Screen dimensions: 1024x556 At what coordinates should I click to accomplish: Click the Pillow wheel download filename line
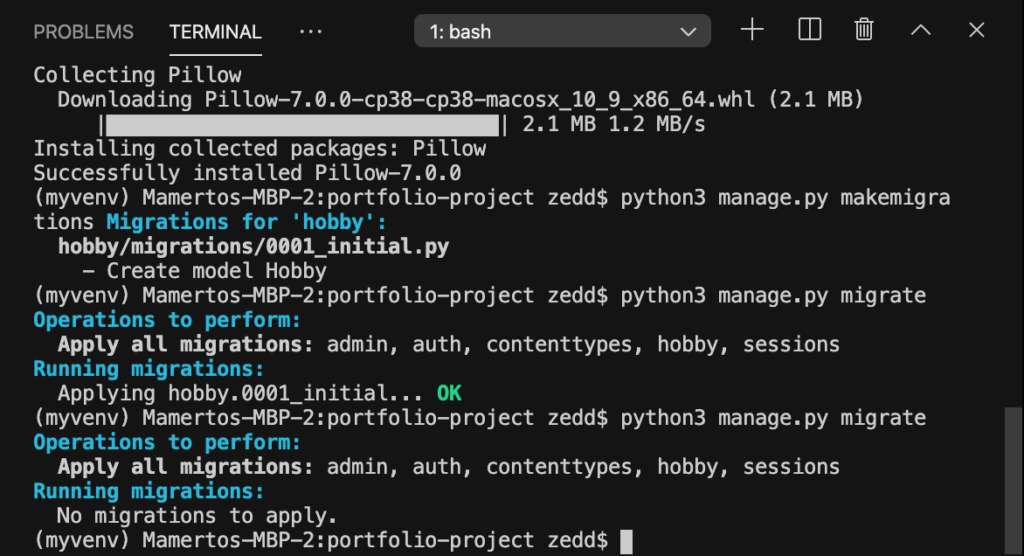pyautogui.click(x=460, y=100)
